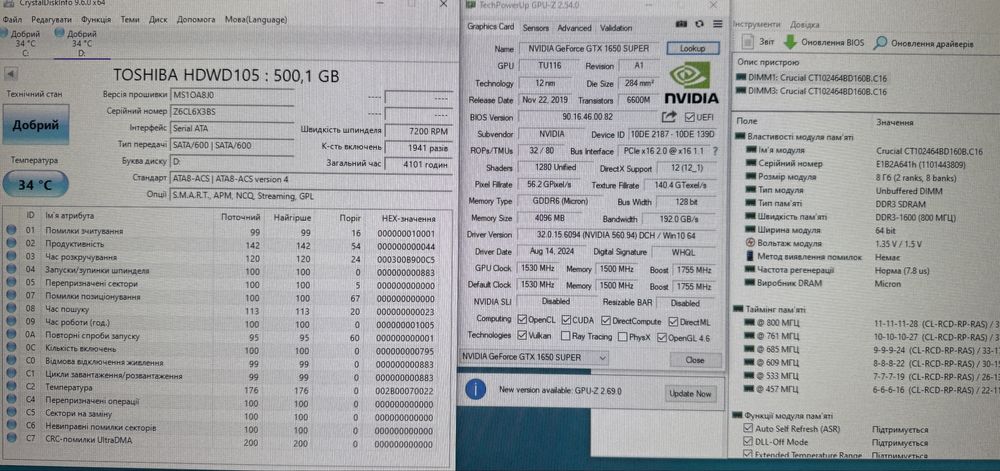Screen dimensions: 1000x471
Task: Select the DIMM3 Crucial module icon
Action: click(x=741, y=92)
